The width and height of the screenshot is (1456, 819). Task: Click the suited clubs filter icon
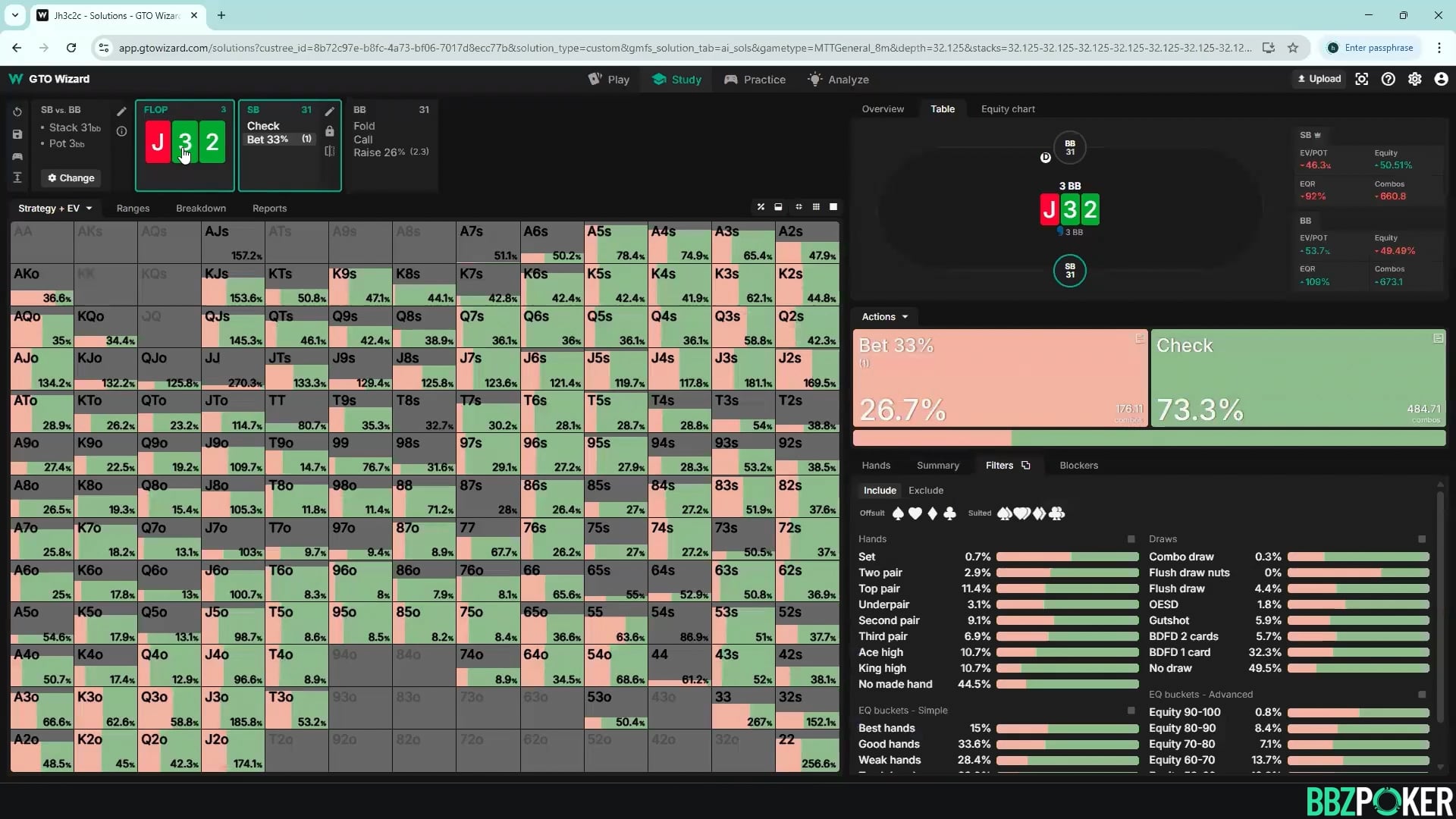coord(1057,513)
